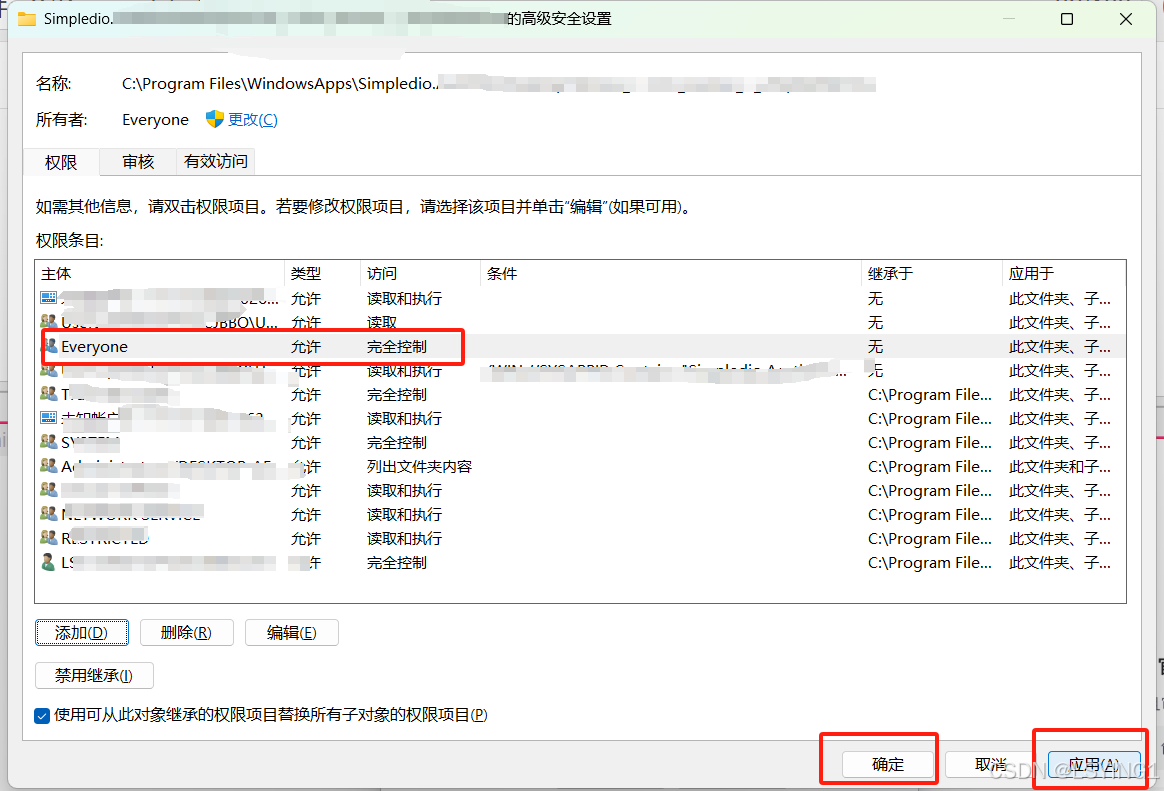Open the 有效访问 tab

pyautogui.click(x=215, y=161)
